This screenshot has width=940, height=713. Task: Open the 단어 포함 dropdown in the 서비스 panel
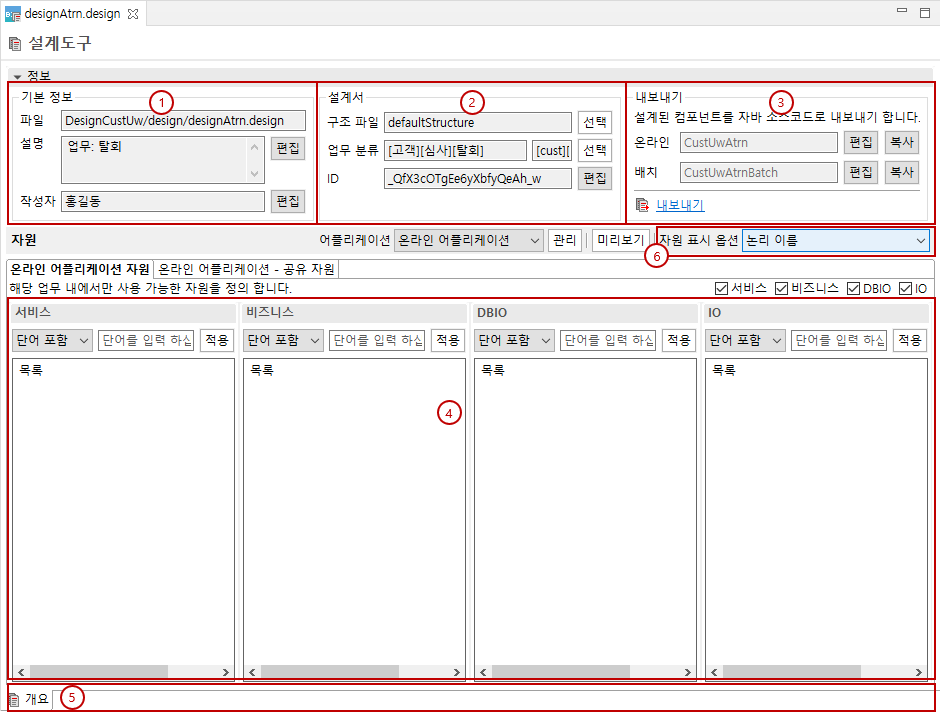[50, 339]
